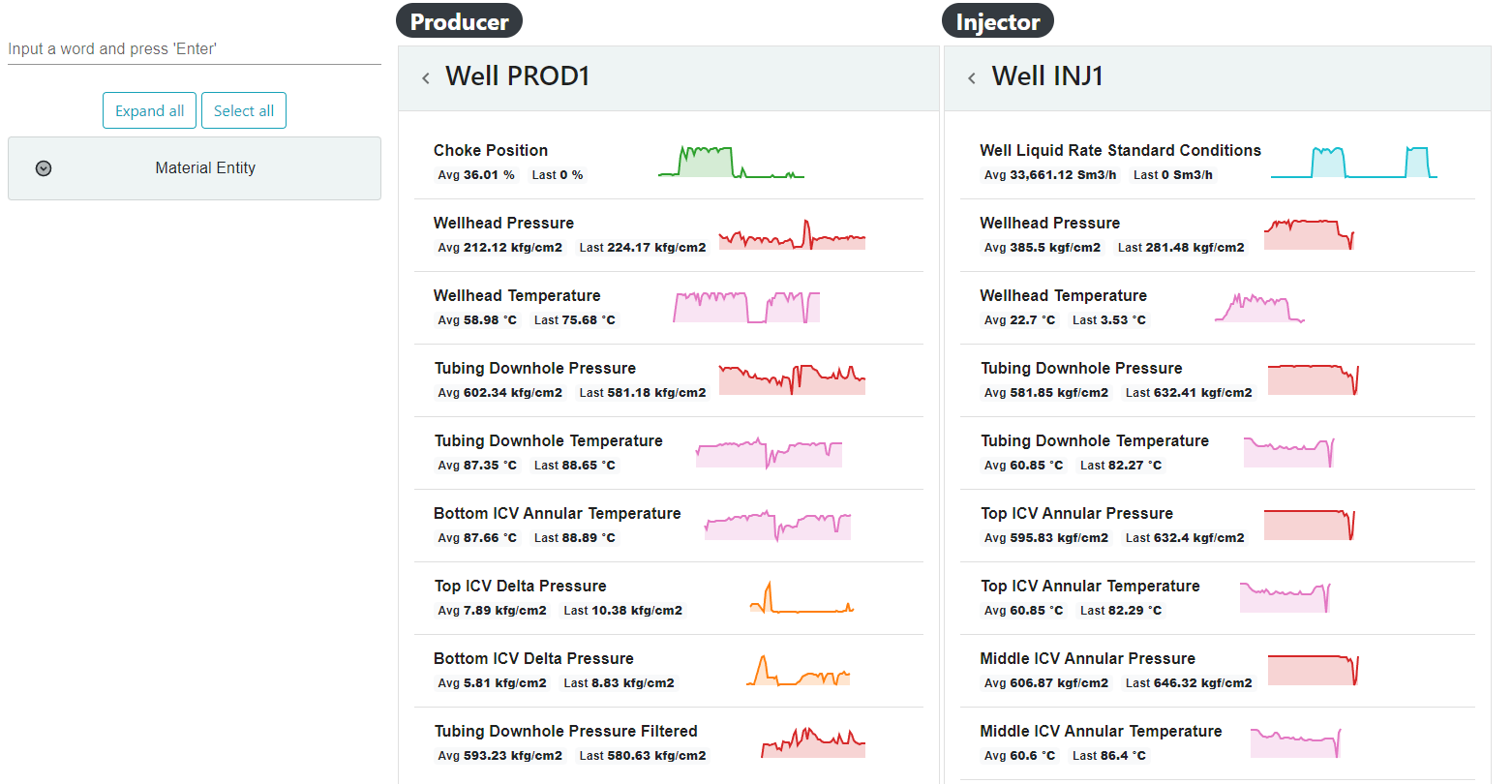Image resolution: width=1512 pixels, height=784 pixels.
Task: Open the green Choke Position sparkline chart
Action: tap(731, 162)
